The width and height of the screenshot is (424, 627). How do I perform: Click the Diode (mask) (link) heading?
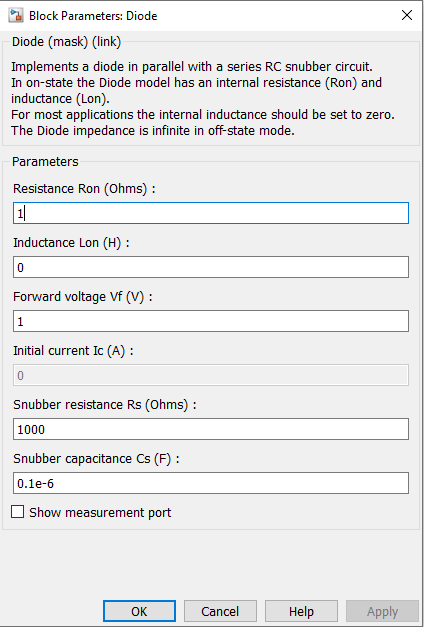click(x=66, y=42)
